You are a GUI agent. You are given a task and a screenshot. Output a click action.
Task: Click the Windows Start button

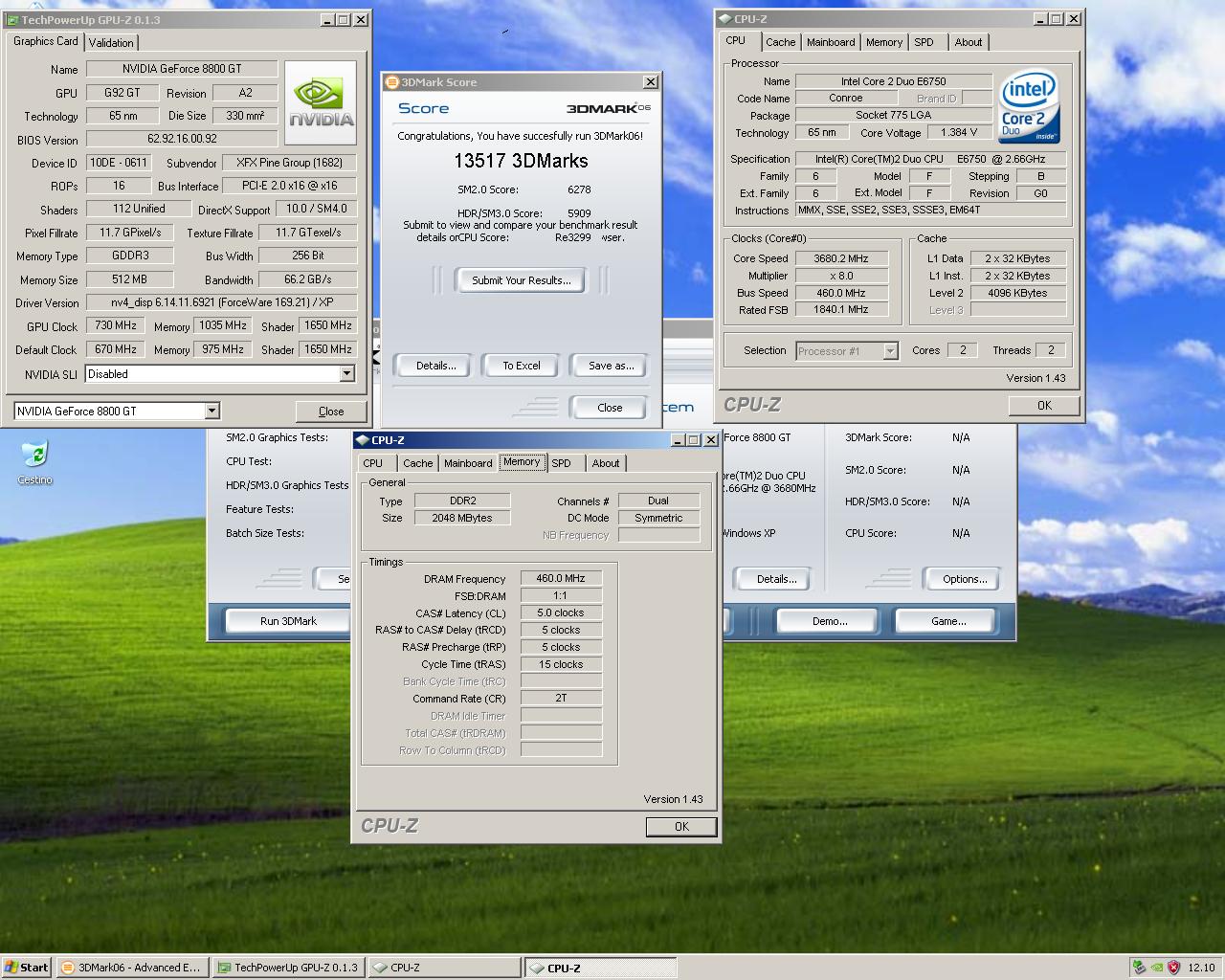click(x=26, y=968)
